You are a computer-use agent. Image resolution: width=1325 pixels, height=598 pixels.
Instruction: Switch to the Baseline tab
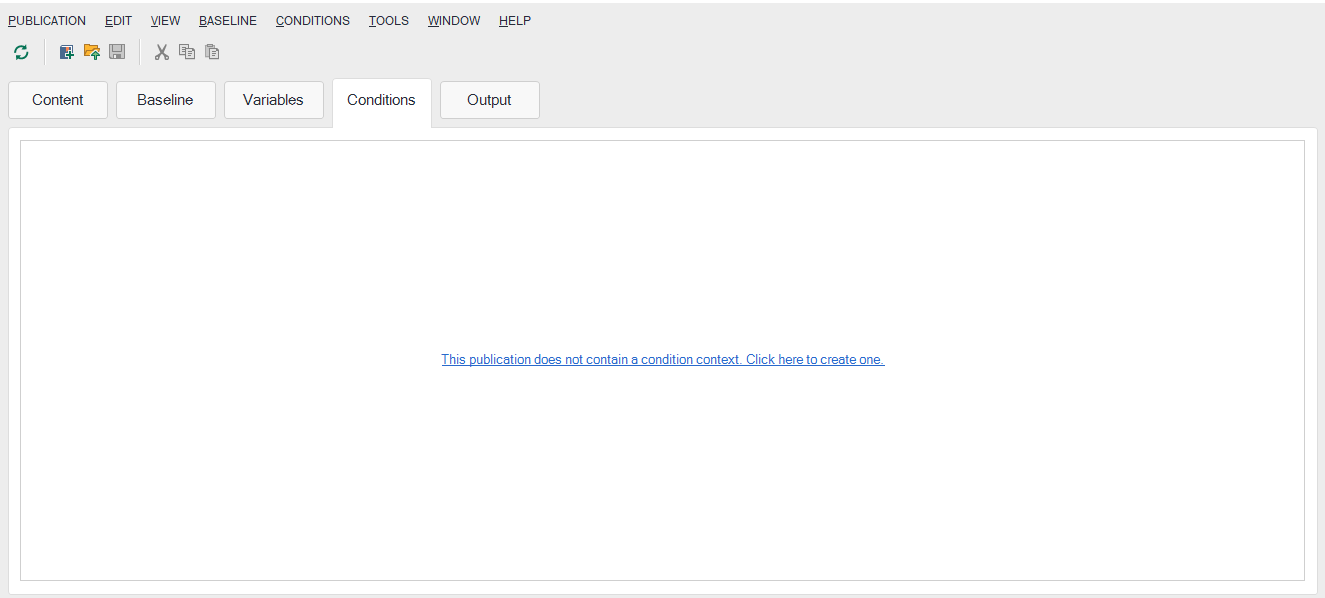[166, 100]
